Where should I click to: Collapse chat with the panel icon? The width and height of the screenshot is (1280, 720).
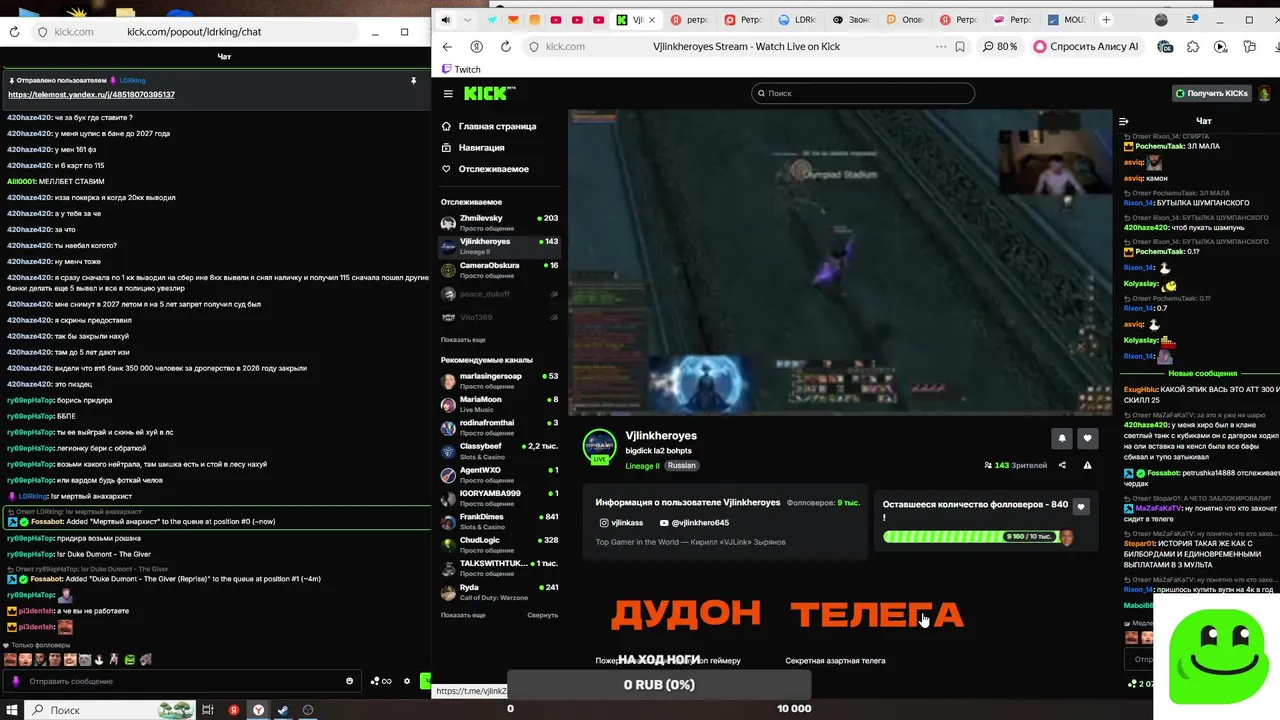[1123, 121]
